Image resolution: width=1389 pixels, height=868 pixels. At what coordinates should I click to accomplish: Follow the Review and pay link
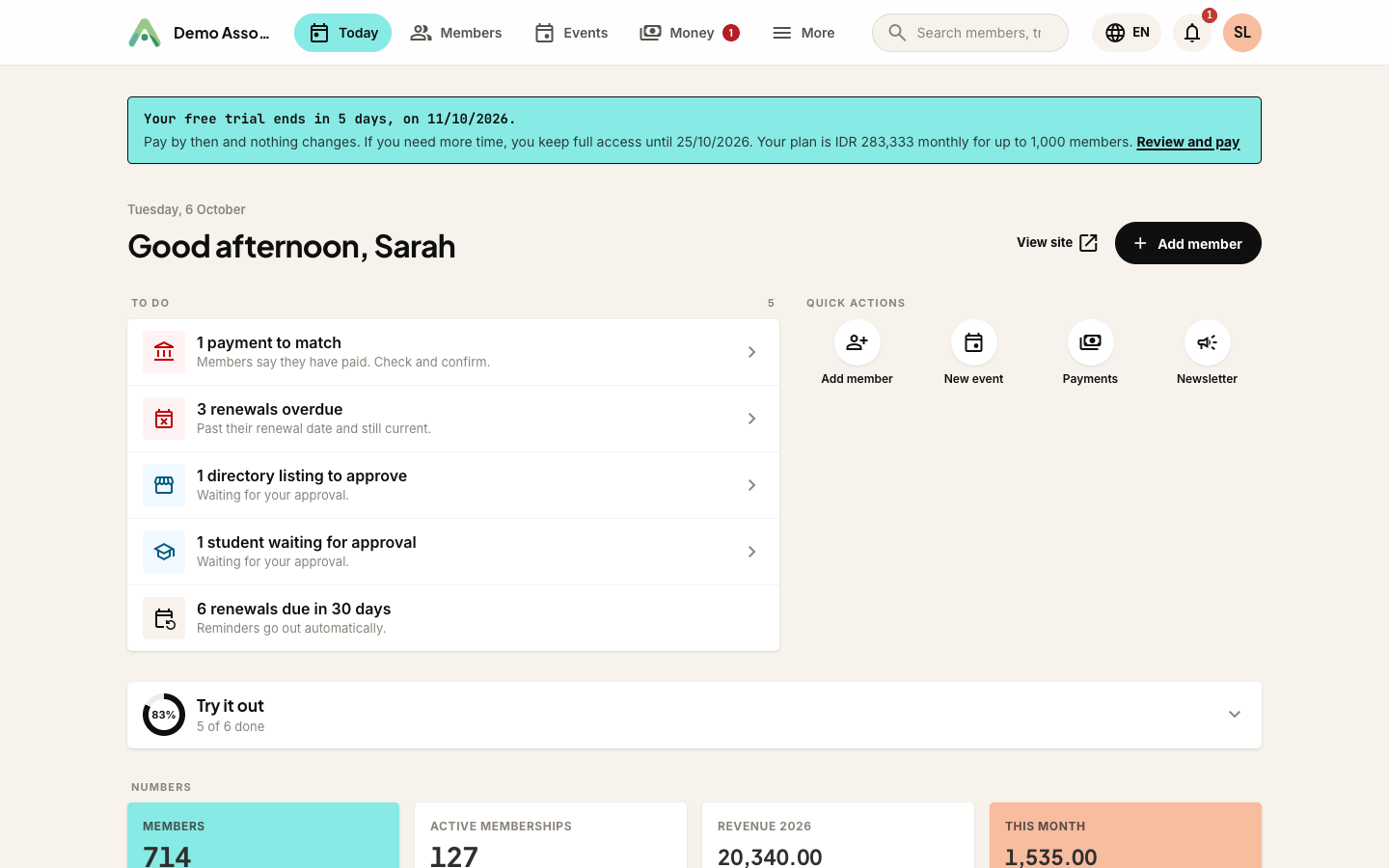click(x=1187, y=142)
